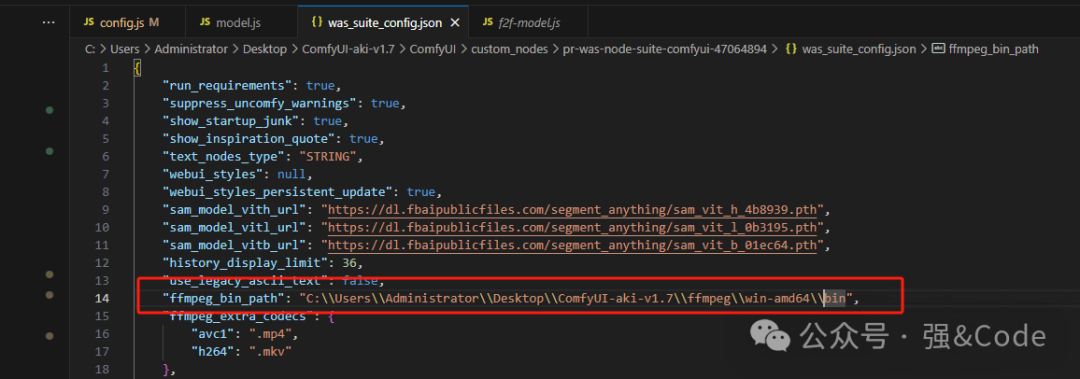Select the ComfyUI breadcrumb segment
This screenshot has width=1080, height=379.
click(x=433, y=49)
